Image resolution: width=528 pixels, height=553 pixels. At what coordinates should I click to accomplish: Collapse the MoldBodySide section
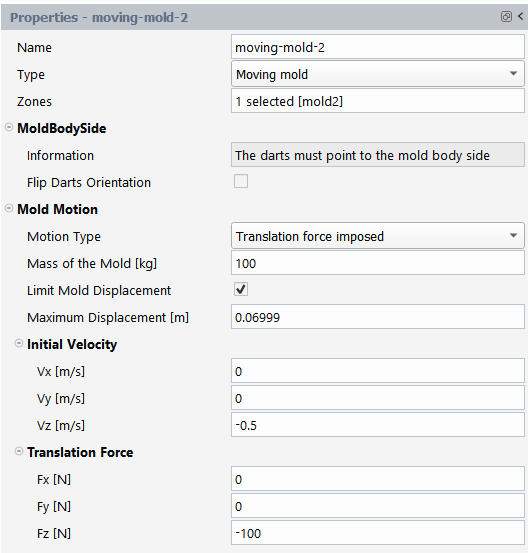pyautogui.click(x=9, y=127)
